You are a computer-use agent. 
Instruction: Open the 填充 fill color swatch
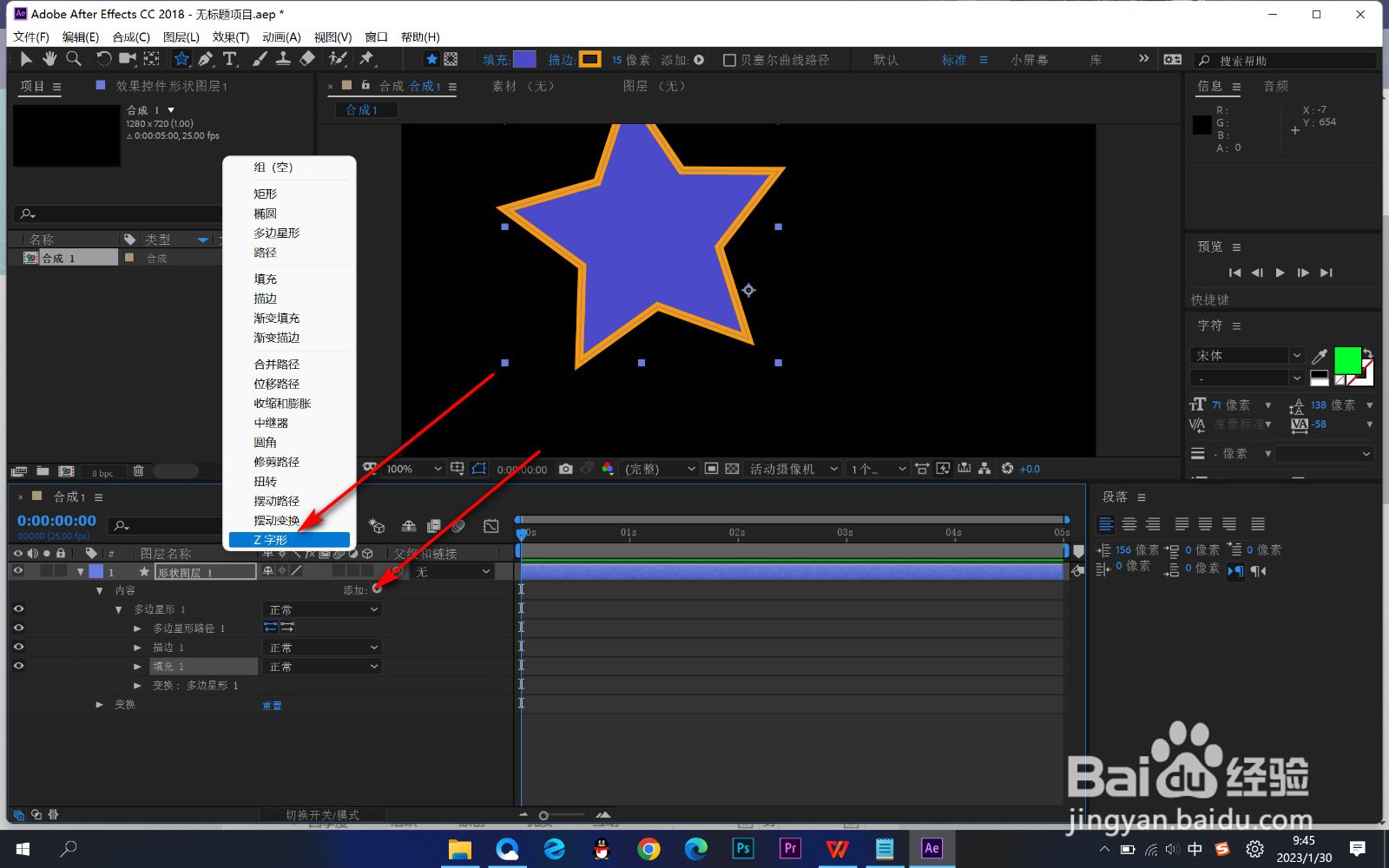point(524,59)
